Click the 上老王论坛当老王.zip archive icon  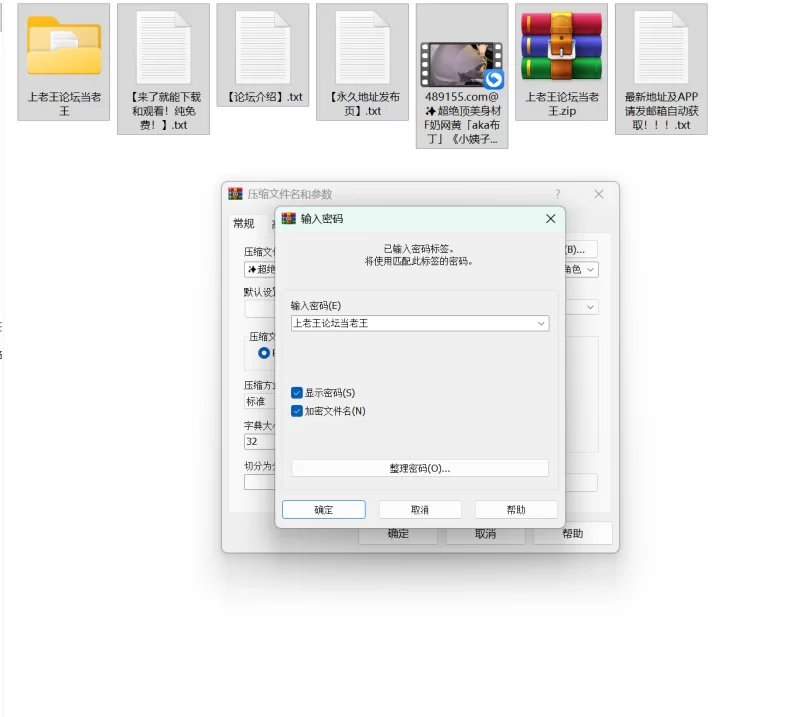click(561, 46)
